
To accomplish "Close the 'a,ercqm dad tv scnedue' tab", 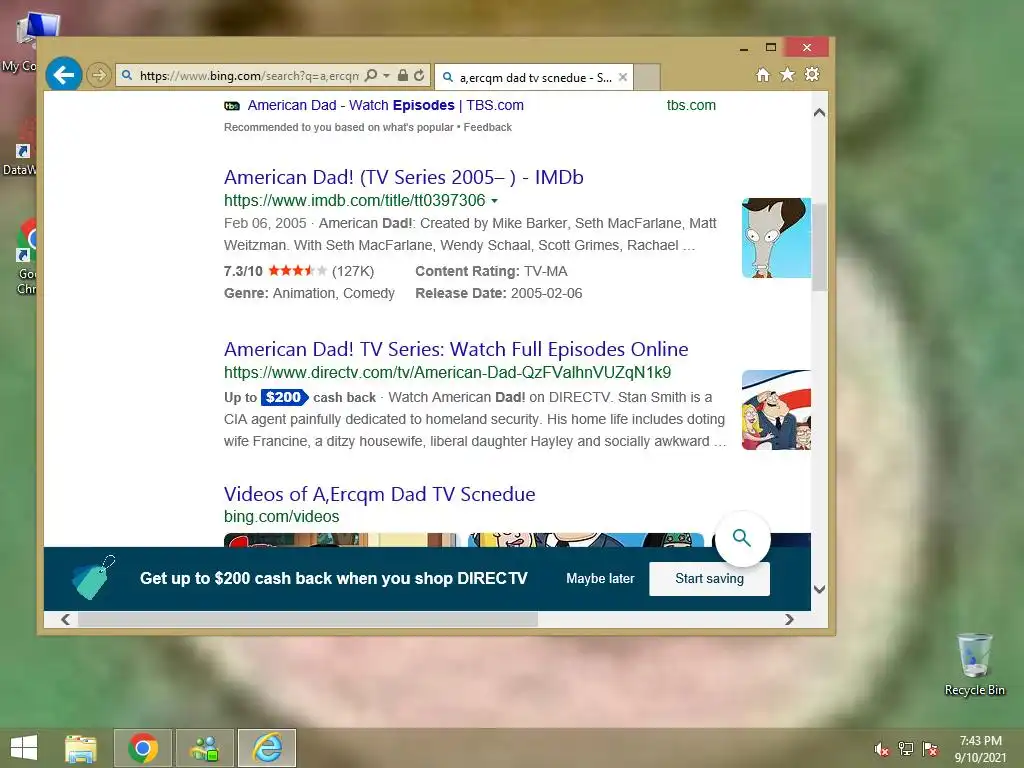I will pos(623,77).
